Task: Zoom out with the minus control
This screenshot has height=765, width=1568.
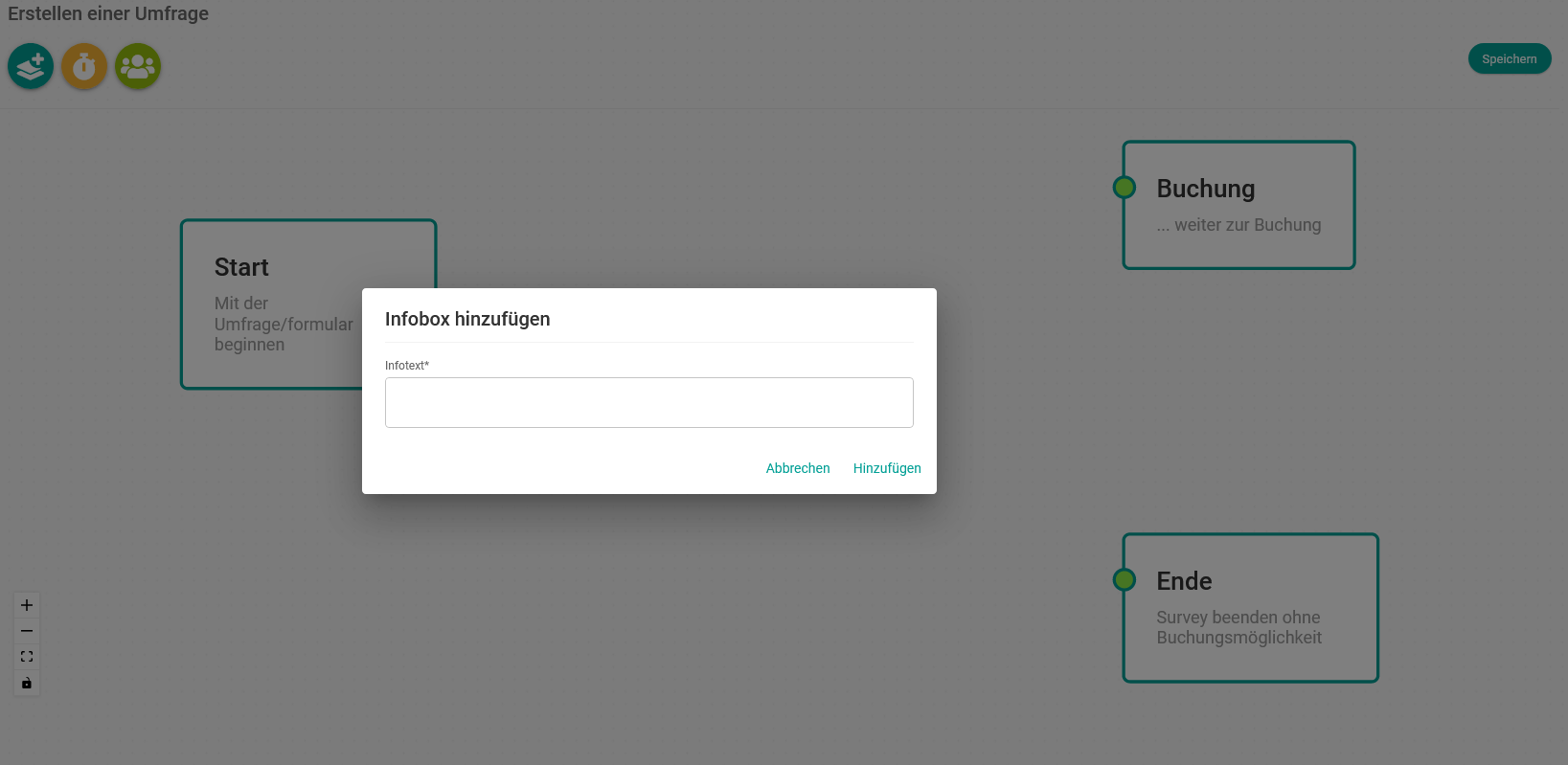Action: tap(27, 631)
